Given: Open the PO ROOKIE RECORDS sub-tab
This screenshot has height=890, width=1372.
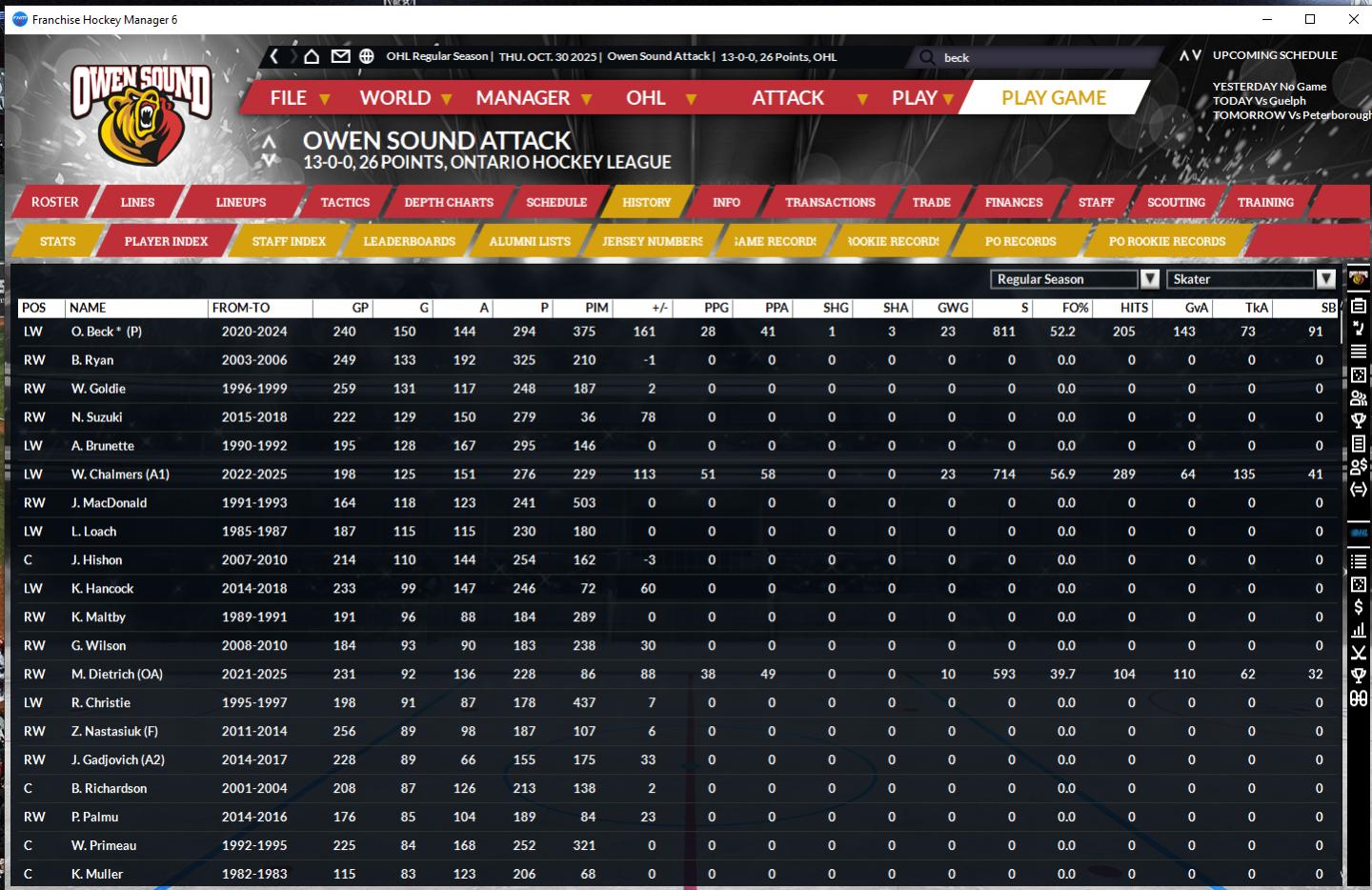Looking at the screenshot, I should [x=1167, y=241].
